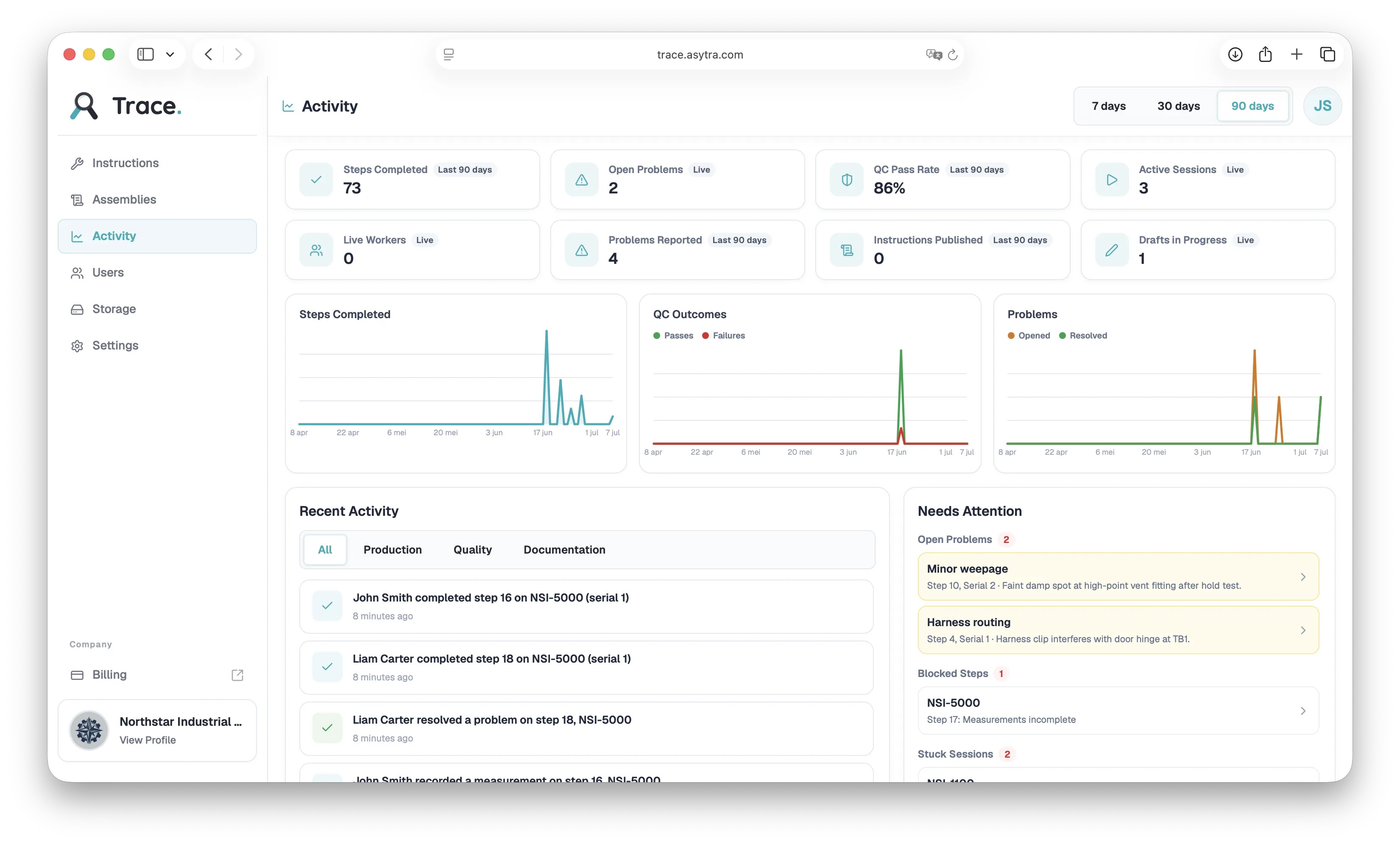The width and height of the screenshot is (1400, 845).
Task: Switch to the Production activity tab
Action: tap(393, 550)
